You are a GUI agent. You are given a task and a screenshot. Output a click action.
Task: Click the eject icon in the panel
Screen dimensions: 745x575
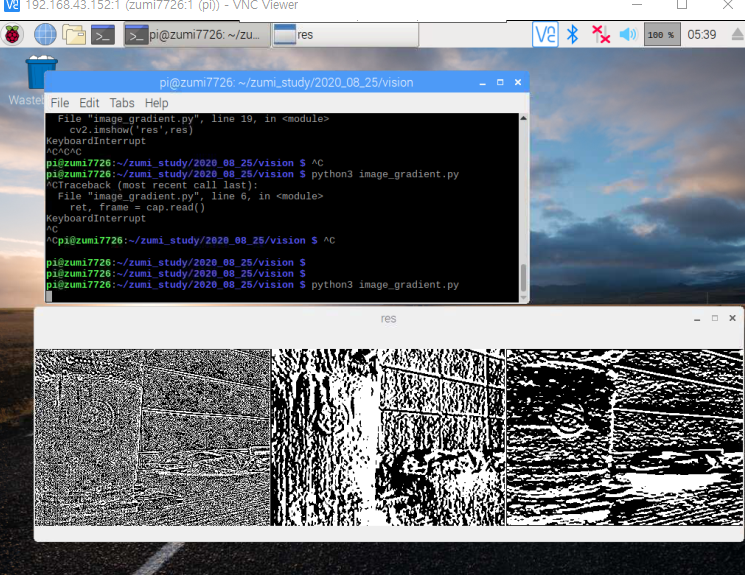tap(737, 35)
